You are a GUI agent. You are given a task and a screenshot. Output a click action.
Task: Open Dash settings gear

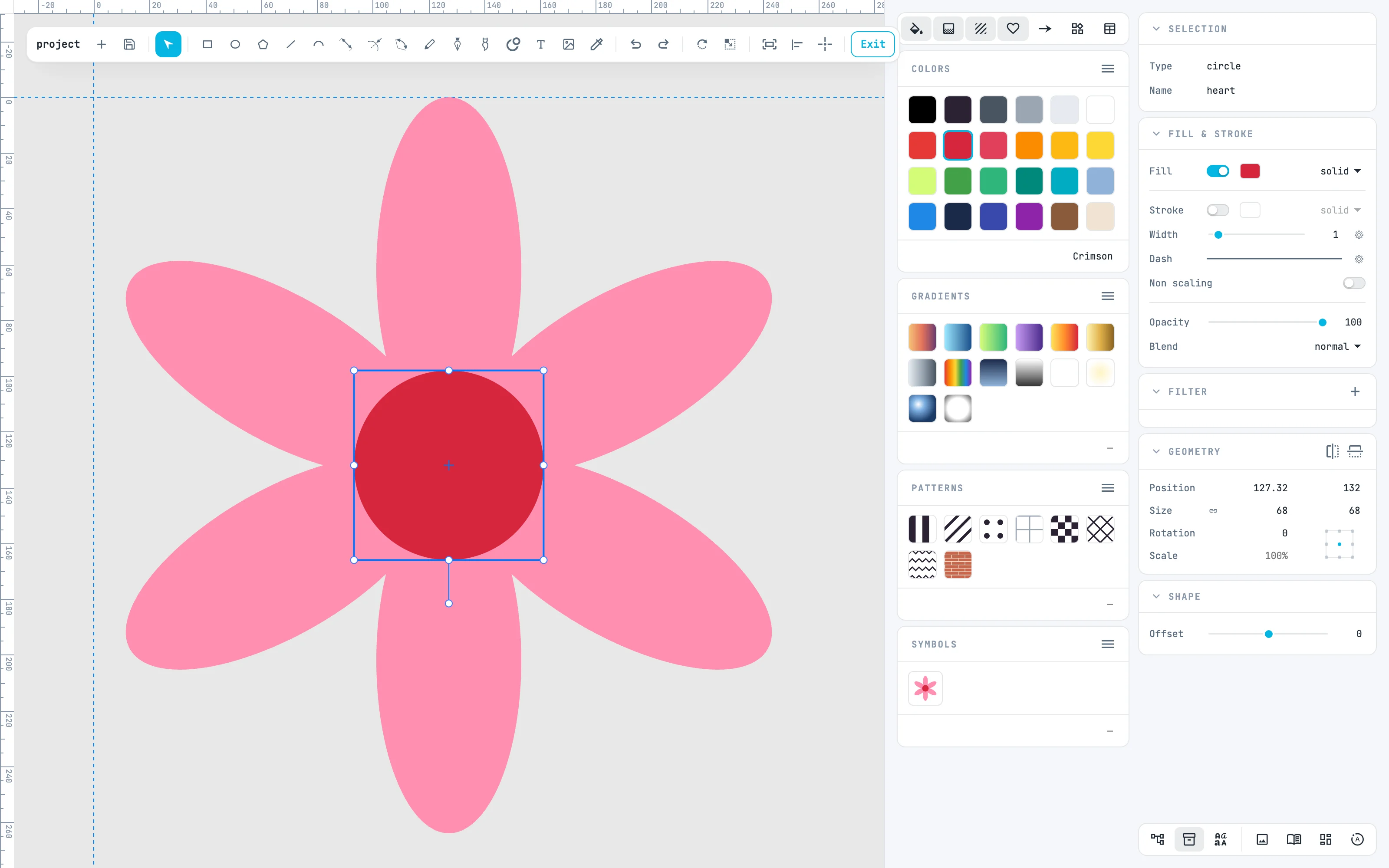tap(1359, 259)
